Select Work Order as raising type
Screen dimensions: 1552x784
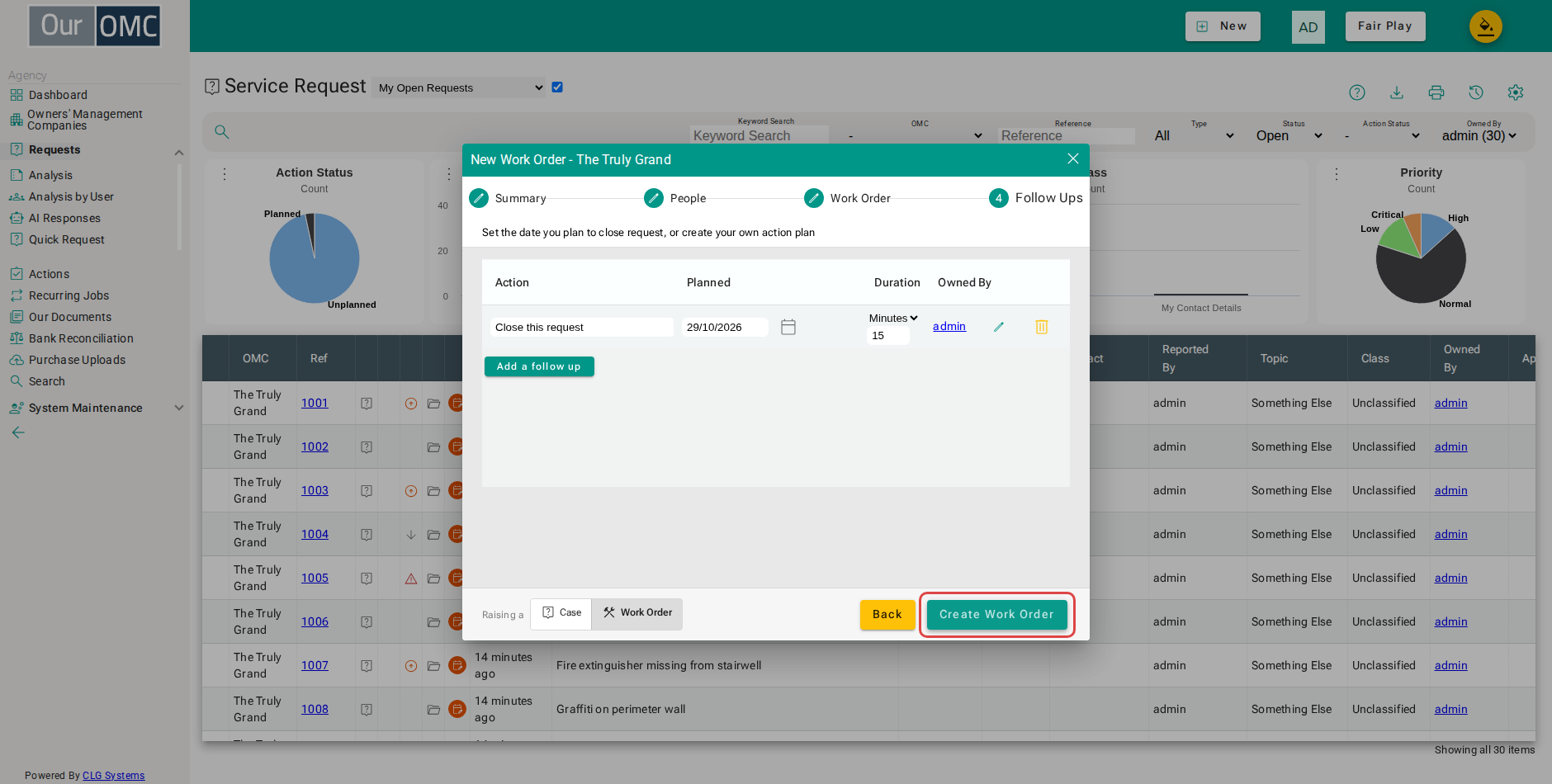[637, 613]
